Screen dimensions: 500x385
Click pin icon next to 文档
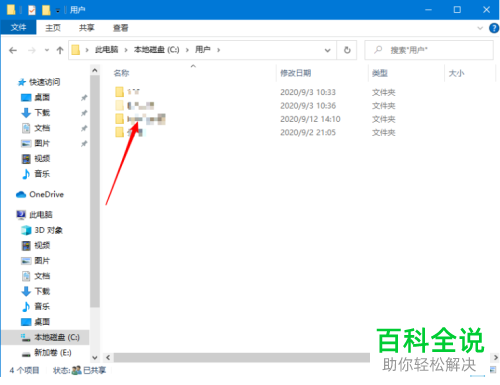coord(84,128)
